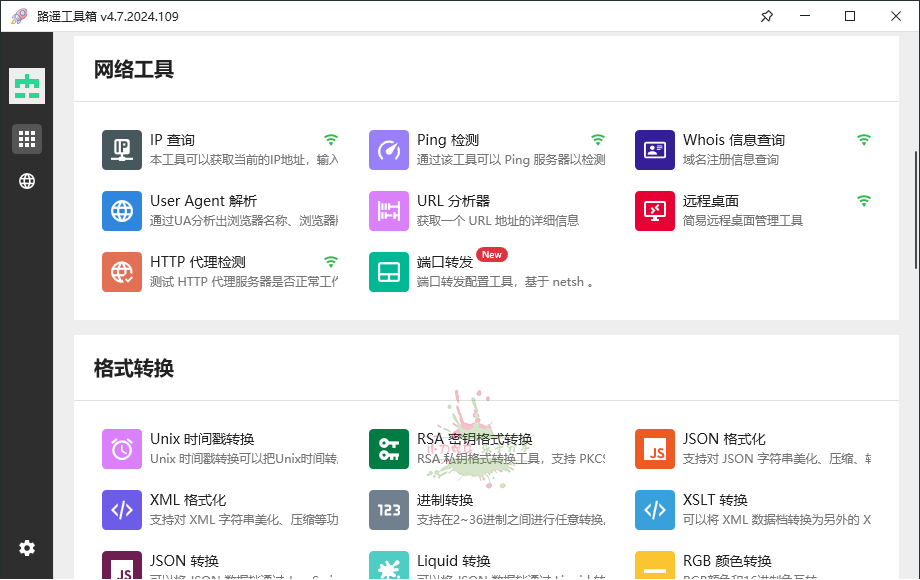Click the settings gear in the sidebar
920x580 pixels.
click(27, 548)
